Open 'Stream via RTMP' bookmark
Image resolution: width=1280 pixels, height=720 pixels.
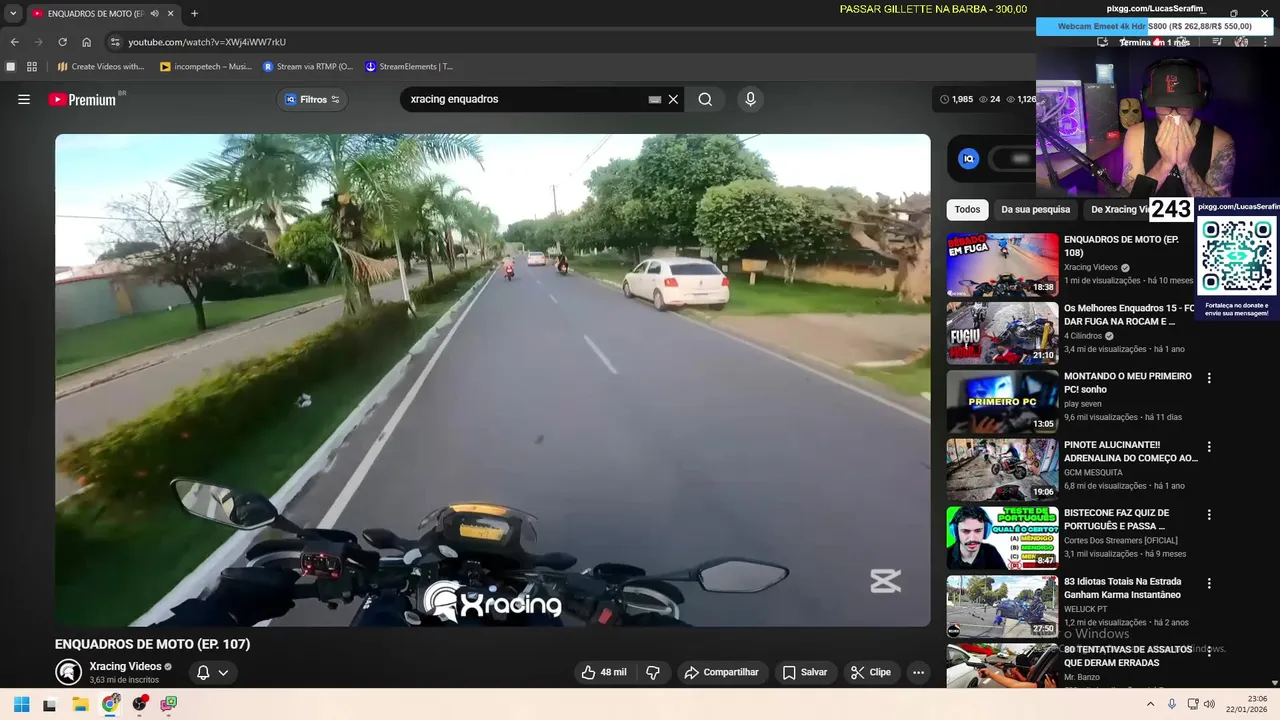point(308,67)
